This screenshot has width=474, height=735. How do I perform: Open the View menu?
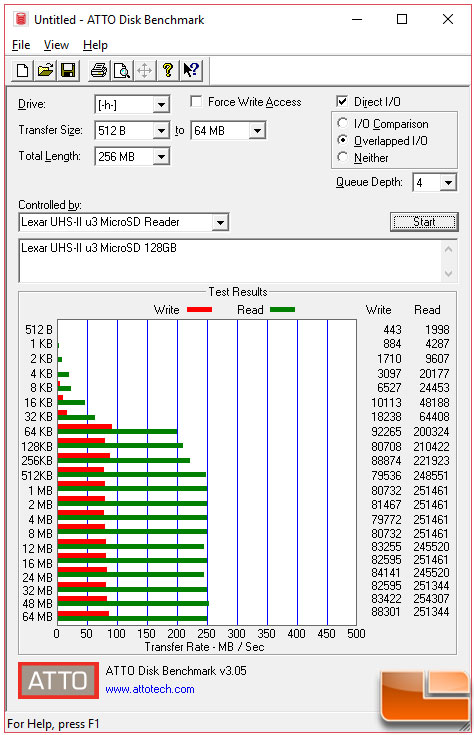click(x=56, y=45)
